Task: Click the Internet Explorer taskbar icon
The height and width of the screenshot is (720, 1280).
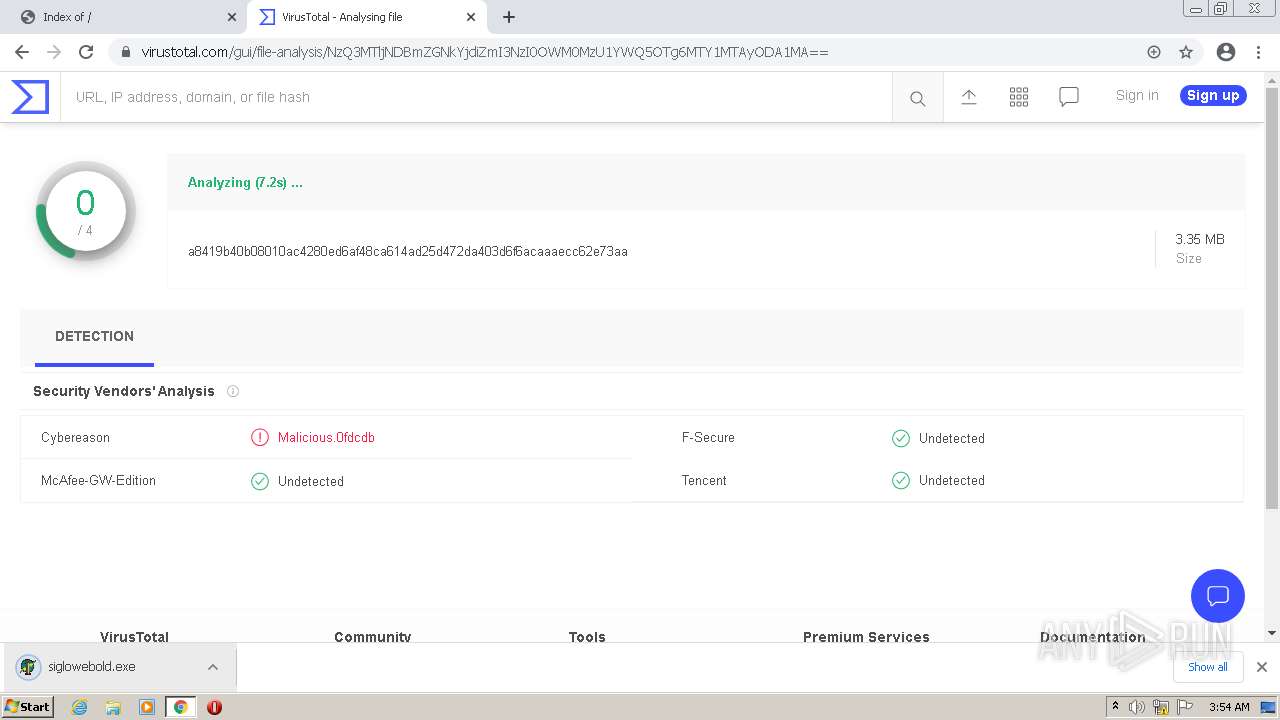Action: pos(79,707)
